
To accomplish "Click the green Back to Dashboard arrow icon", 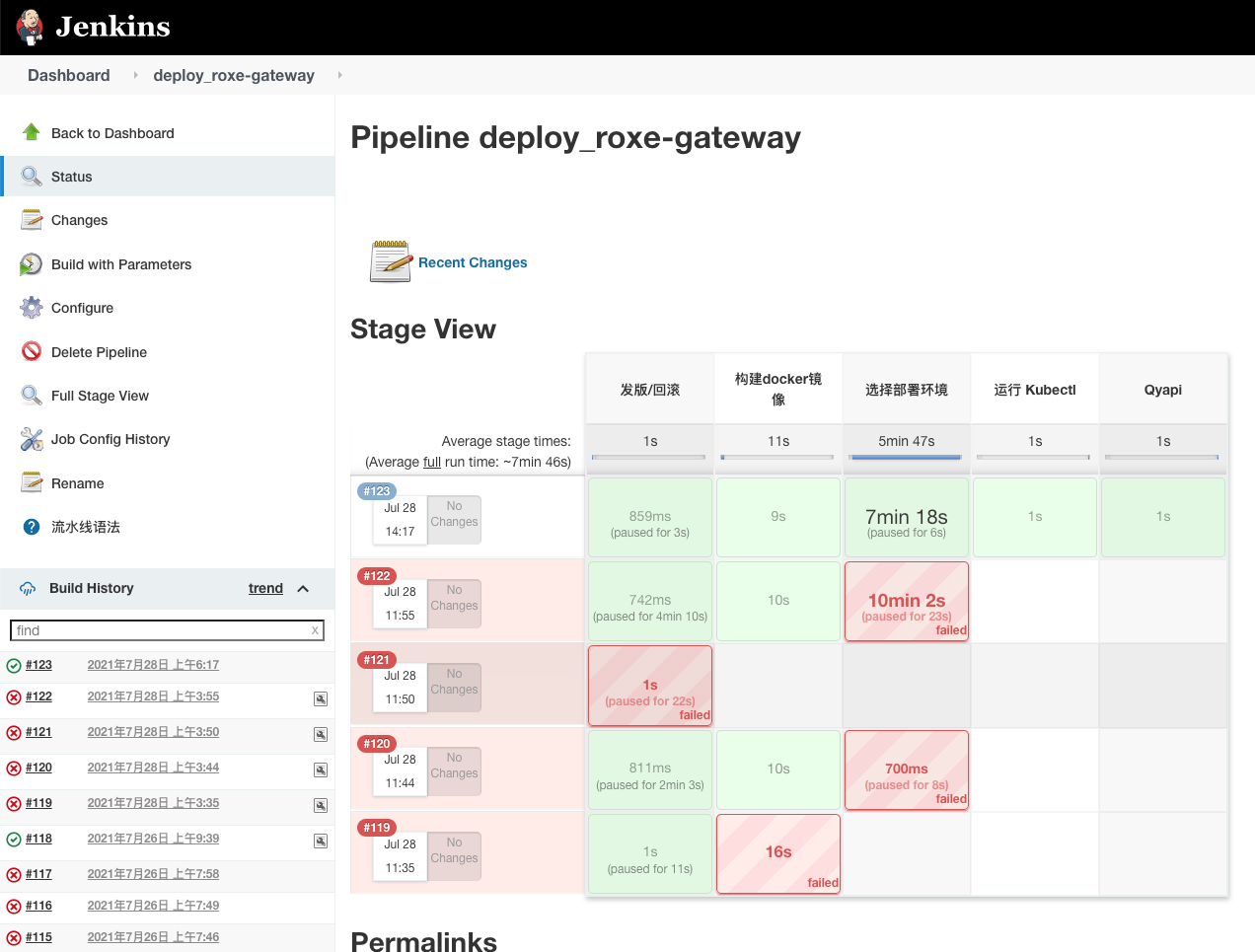I will tap(32, 132).
